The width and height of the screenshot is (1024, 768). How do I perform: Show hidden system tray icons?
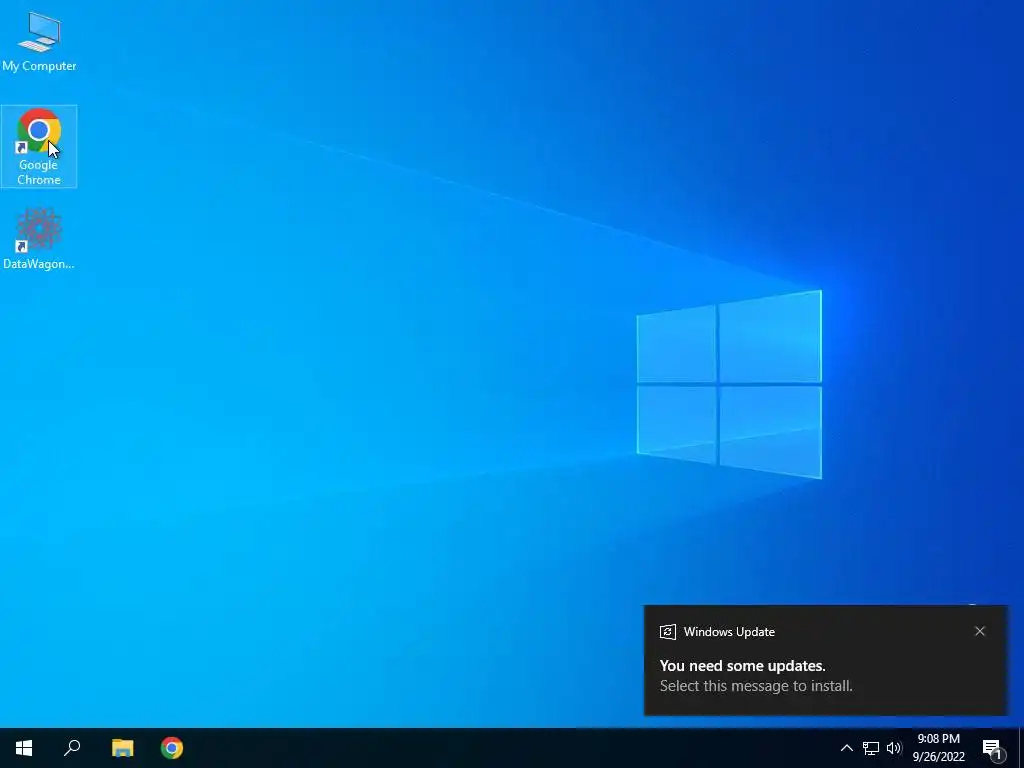coord(846,748)
